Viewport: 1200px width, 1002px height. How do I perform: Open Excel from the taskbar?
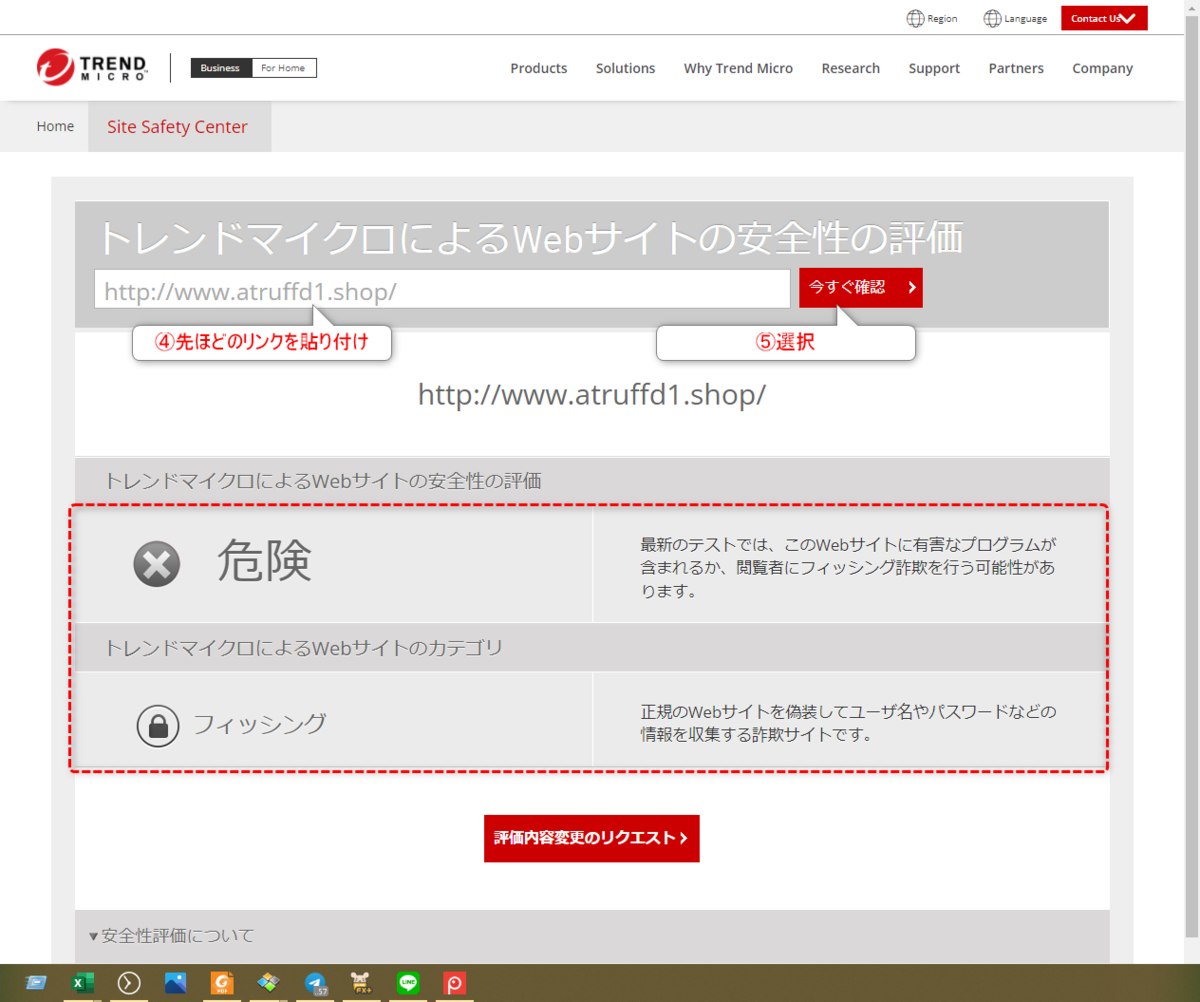(81, 983)
